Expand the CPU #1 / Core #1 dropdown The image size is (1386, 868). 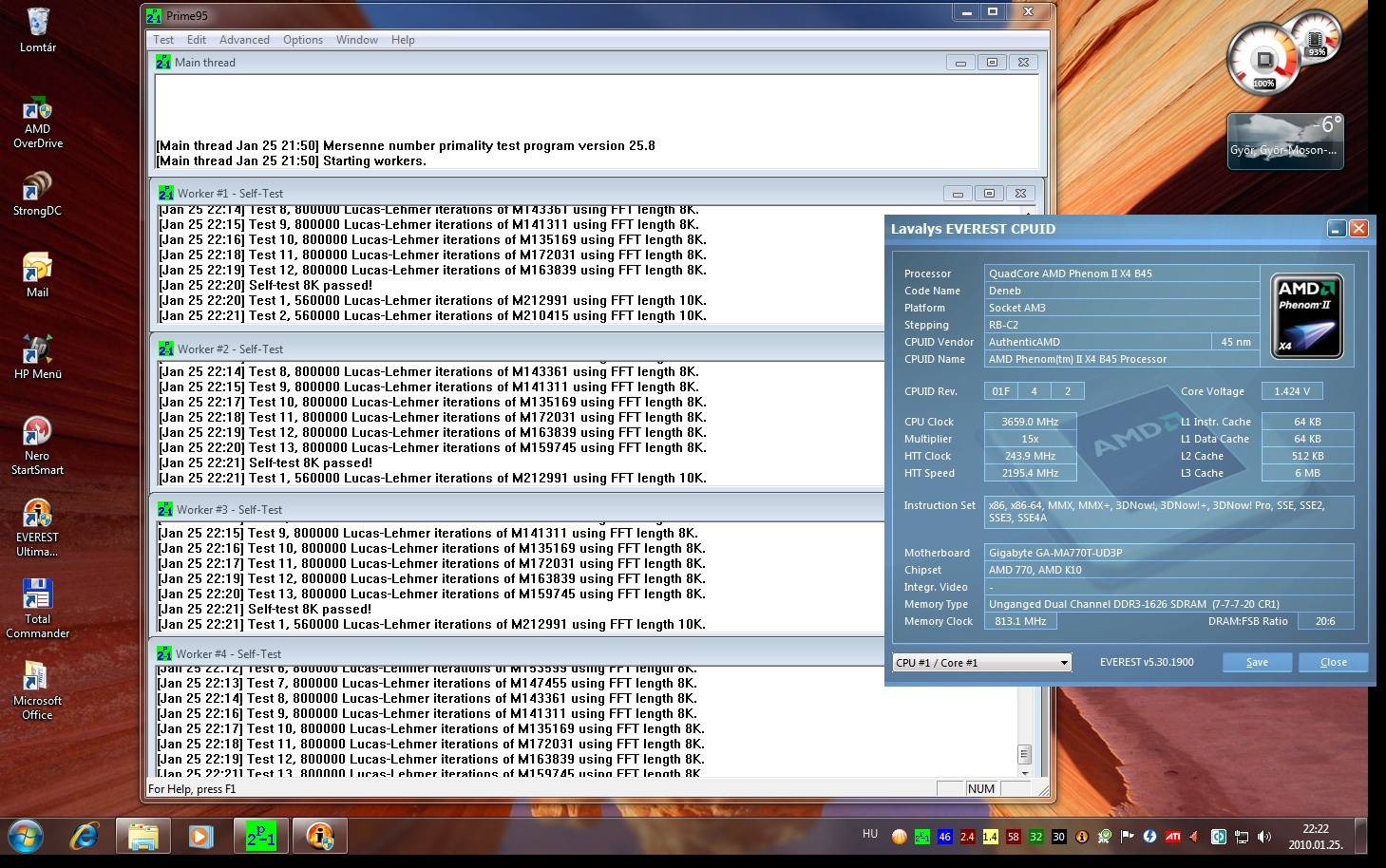pyautogui.click(x=981, y=663)
